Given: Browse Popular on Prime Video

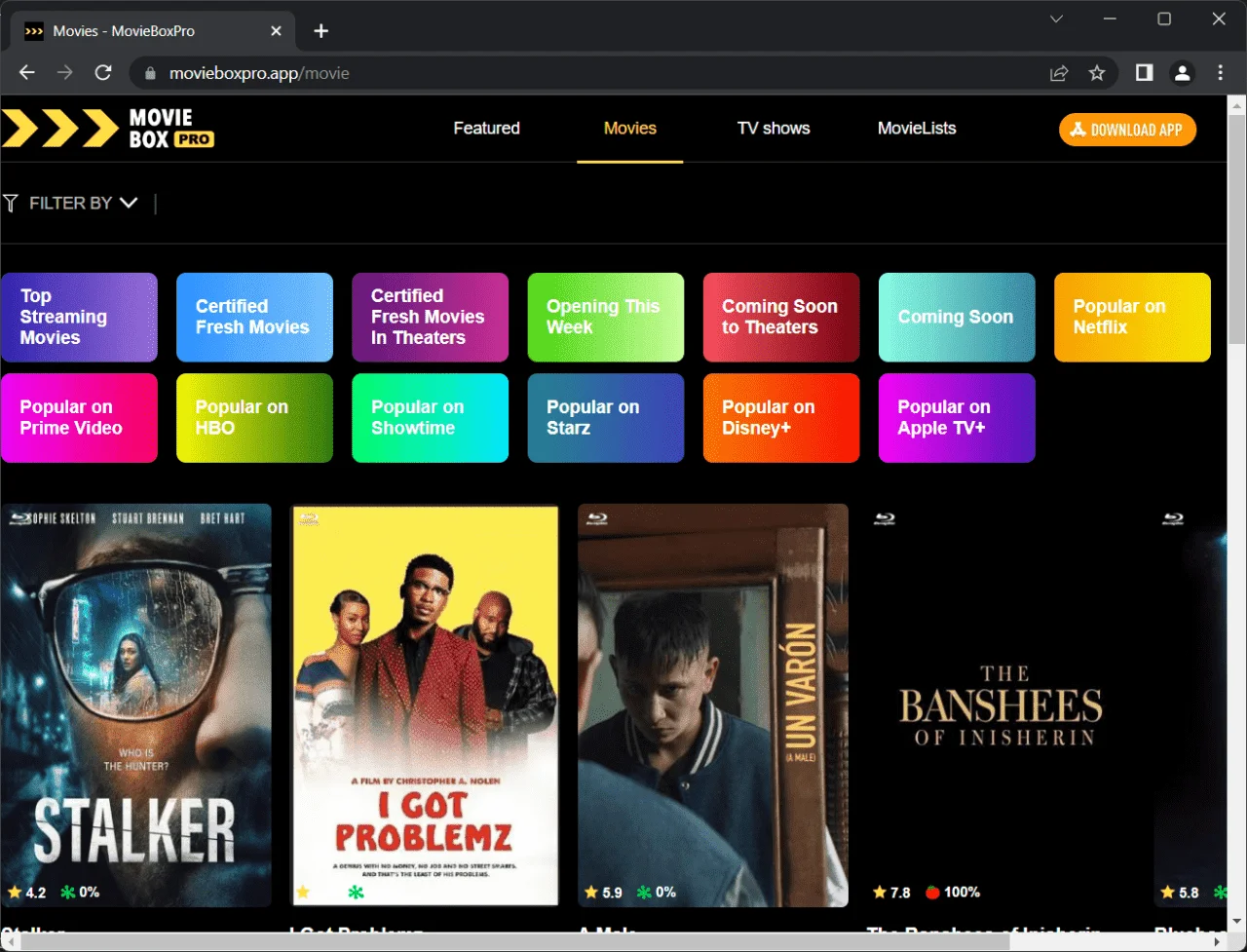Looking at the screenshot, I should [79, 418].
